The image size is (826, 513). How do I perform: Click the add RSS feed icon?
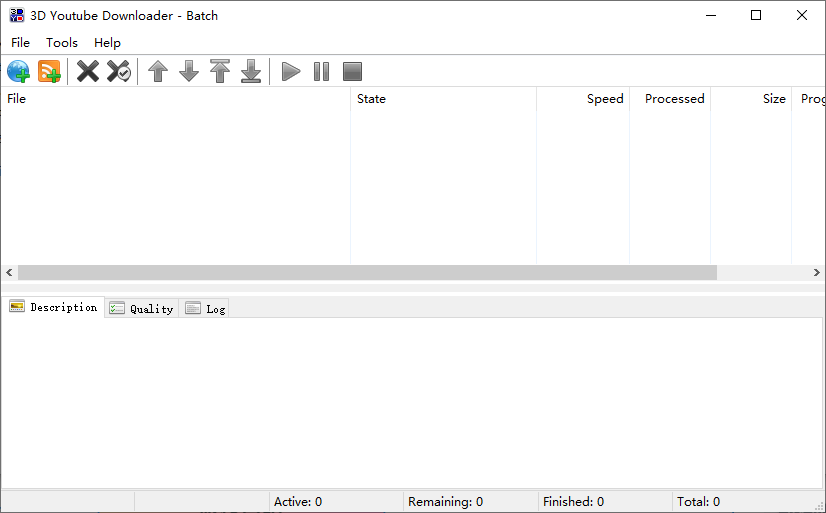(x=49, y=71)
